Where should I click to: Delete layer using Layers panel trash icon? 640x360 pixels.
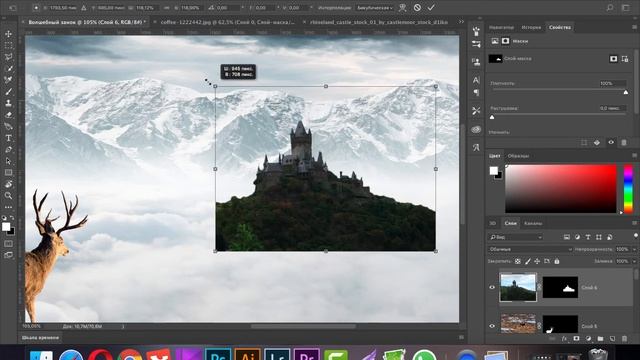tap(624, 339)
